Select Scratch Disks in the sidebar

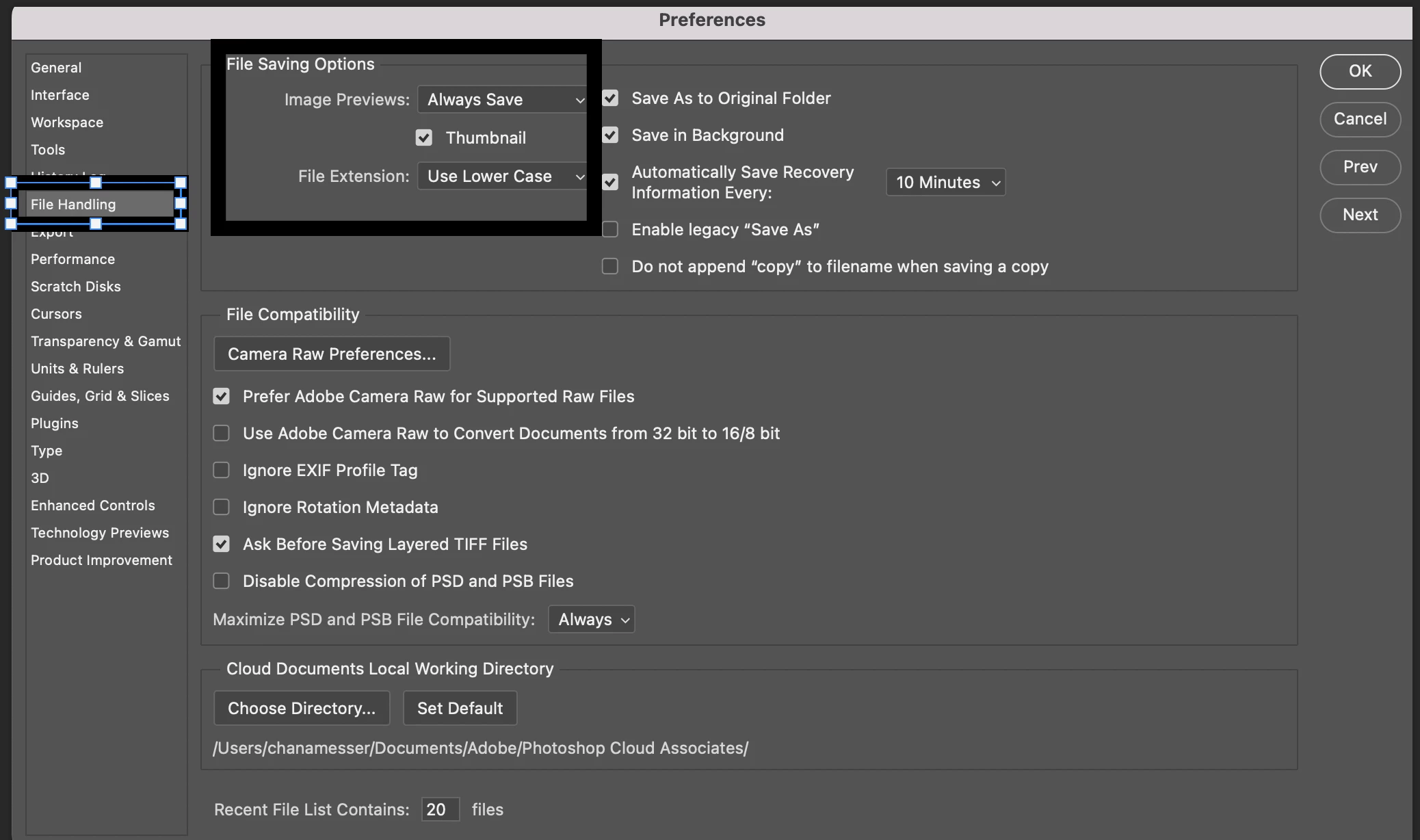click(75, 287)
